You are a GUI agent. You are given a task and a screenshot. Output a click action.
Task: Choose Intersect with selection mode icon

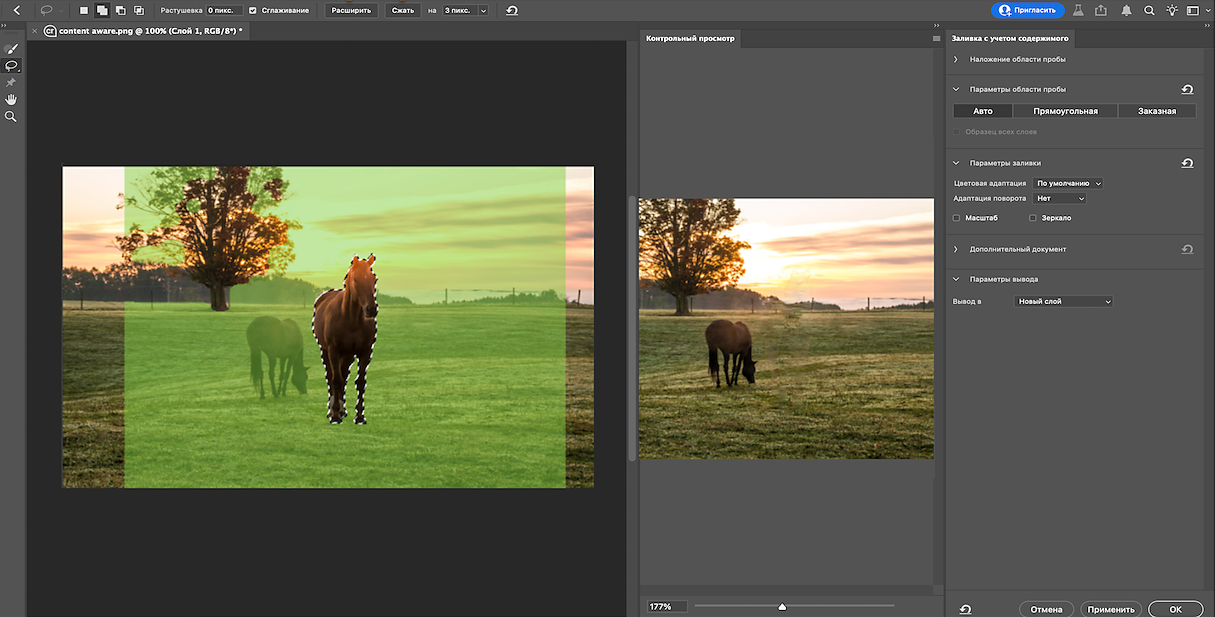138,10
